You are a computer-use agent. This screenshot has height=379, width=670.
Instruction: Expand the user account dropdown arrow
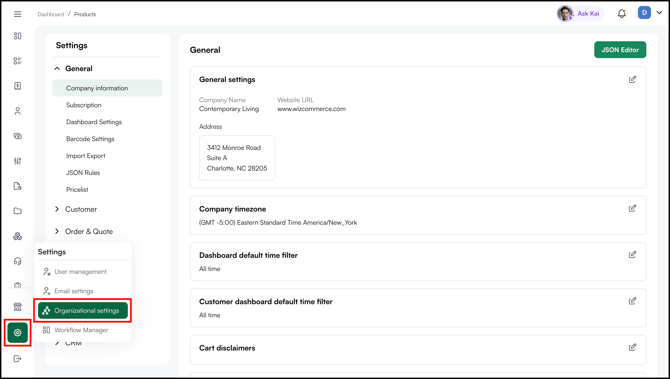659,13
